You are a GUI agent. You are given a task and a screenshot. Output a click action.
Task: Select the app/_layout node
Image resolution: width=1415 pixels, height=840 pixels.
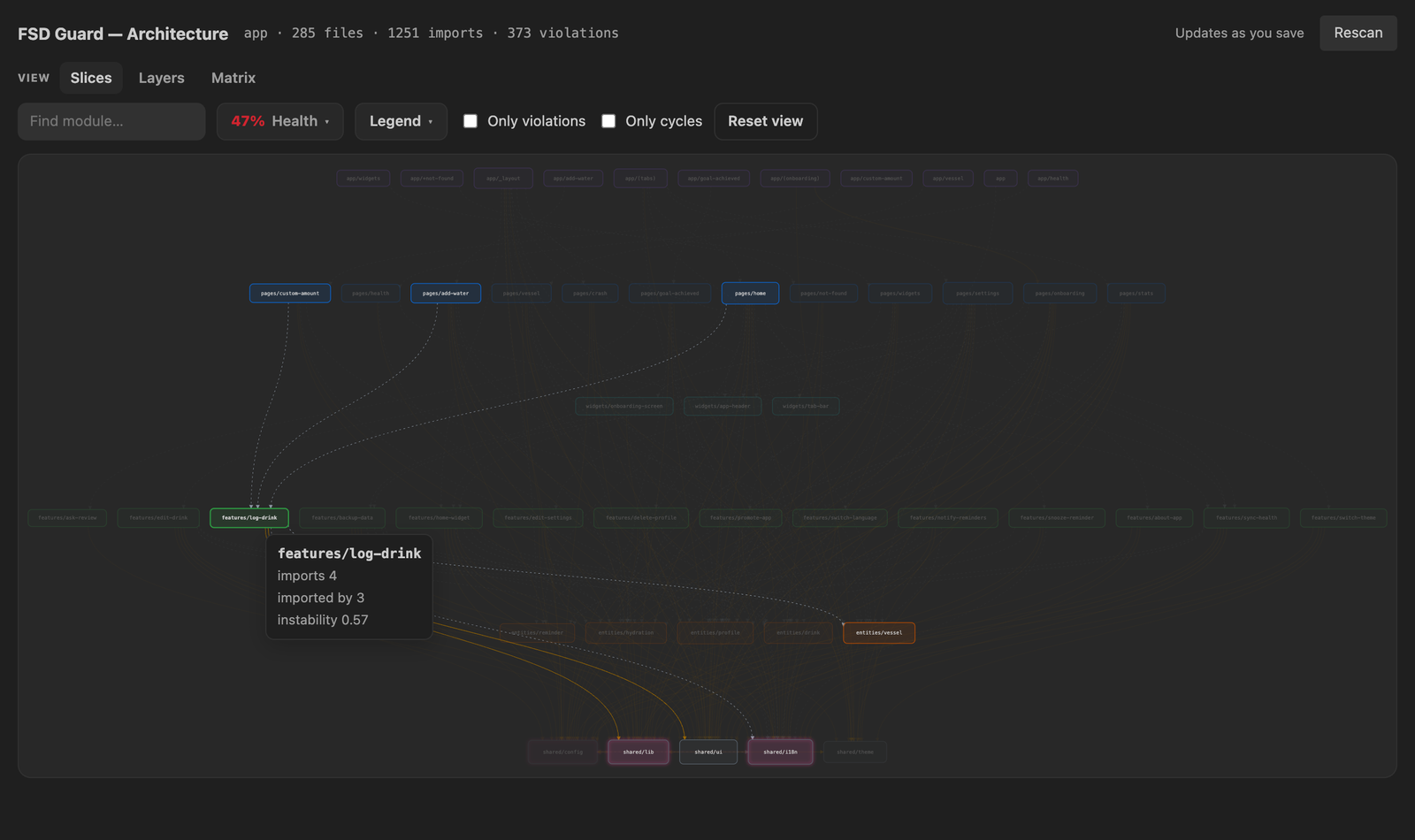(x=503, y=178)
